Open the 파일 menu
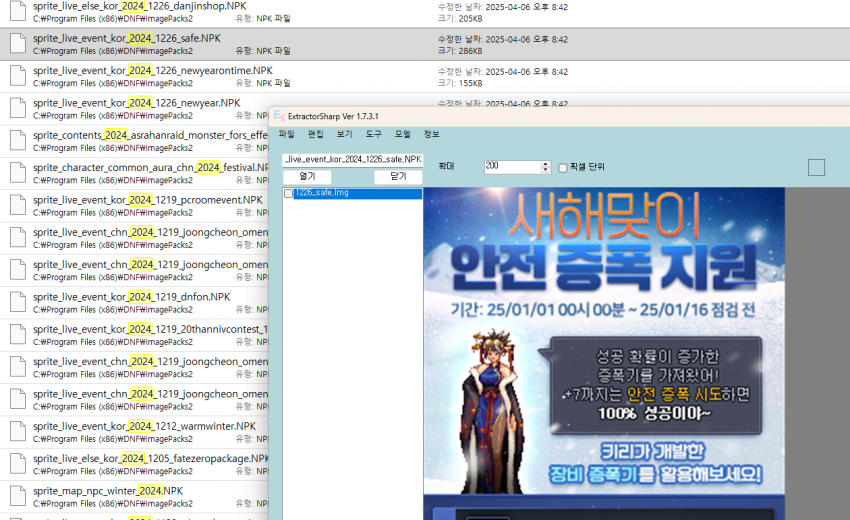This screenshot has height=520, width=850. [287, 134]
